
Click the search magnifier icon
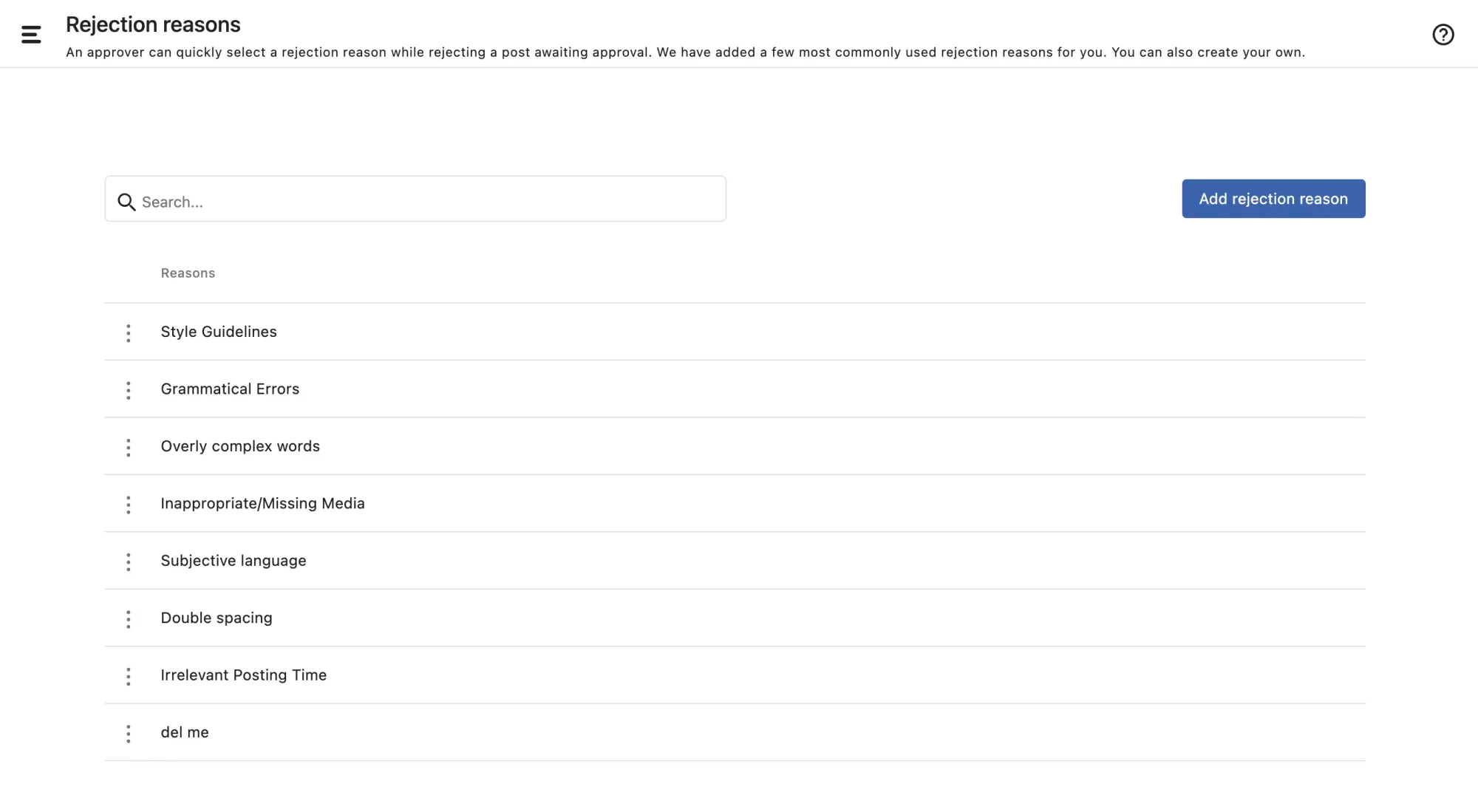click(126, 202)
